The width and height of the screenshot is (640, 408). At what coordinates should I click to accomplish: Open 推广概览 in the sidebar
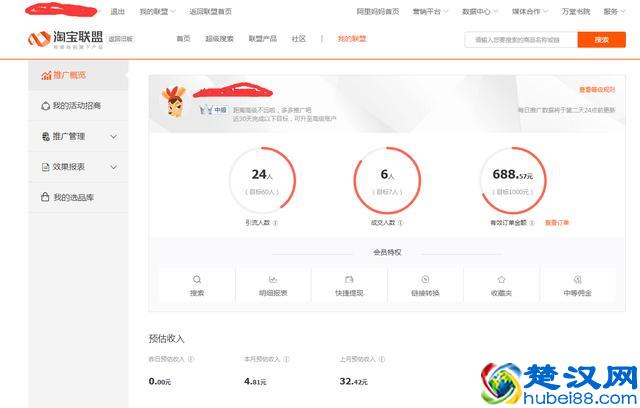[x=78, y=75]
